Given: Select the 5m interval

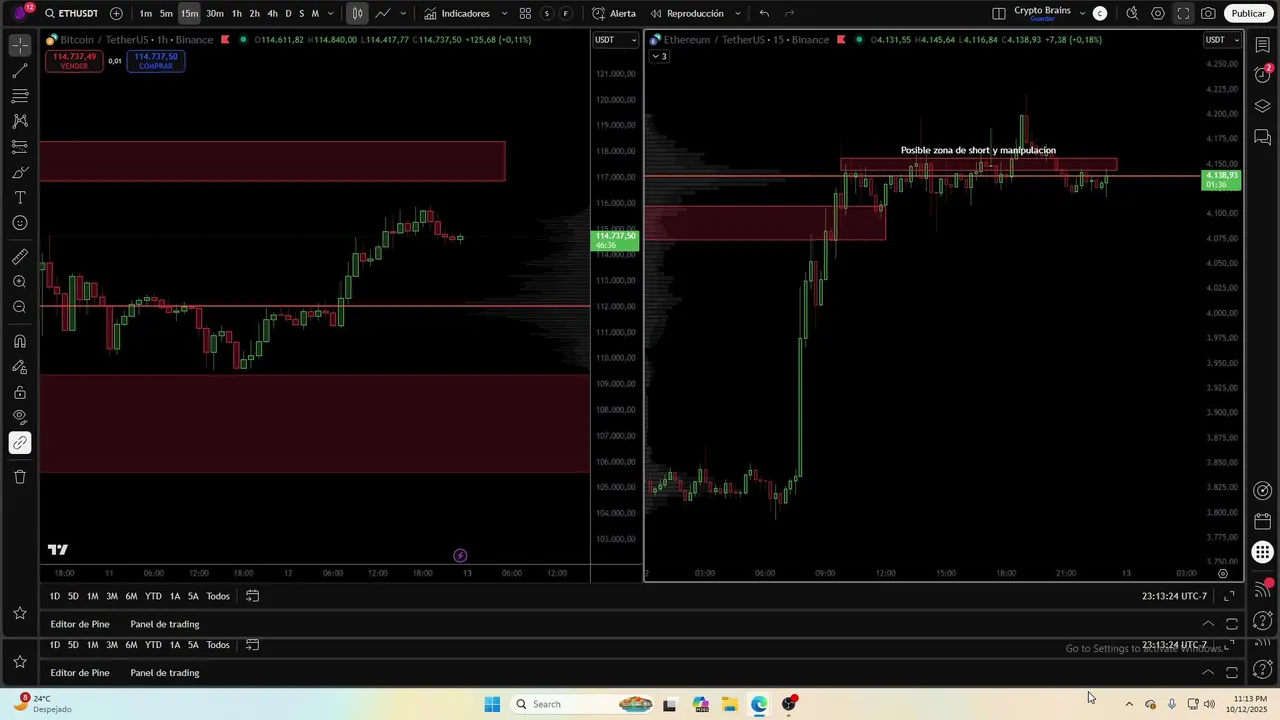Looking at the screenshot, I should pyautogui.click(x=166, y=14).
